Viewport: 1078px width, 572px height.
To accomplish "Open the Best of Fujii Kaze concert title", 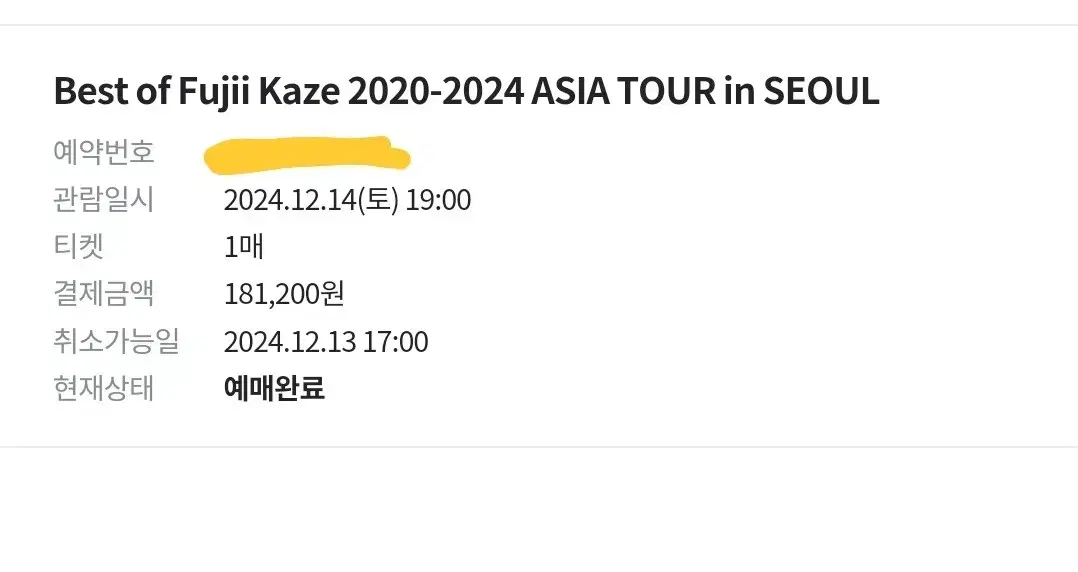I will click(466, 91).
